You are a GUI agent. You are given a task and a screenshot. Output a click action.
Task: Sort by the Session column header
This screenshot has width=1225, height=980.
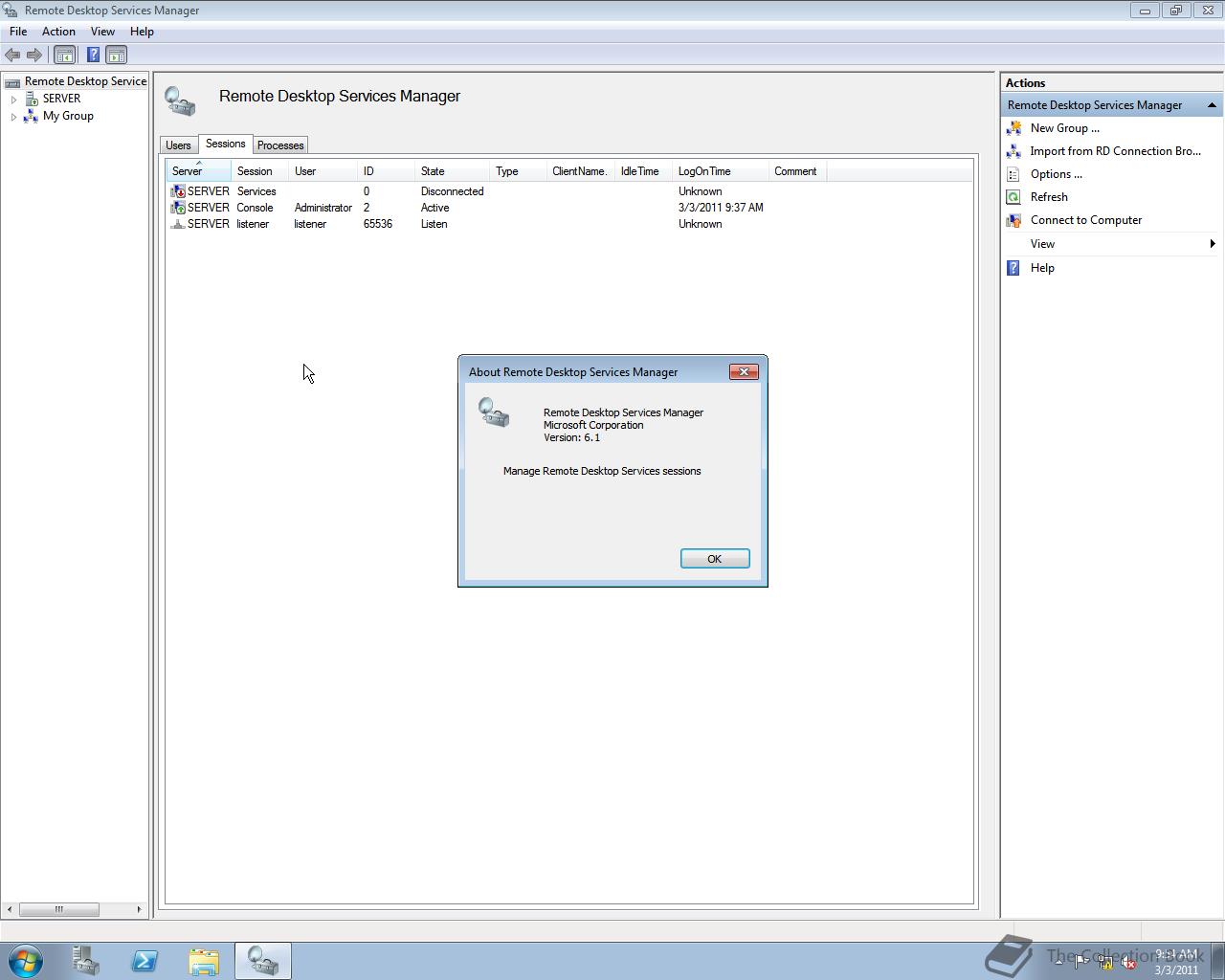point(260,171)
